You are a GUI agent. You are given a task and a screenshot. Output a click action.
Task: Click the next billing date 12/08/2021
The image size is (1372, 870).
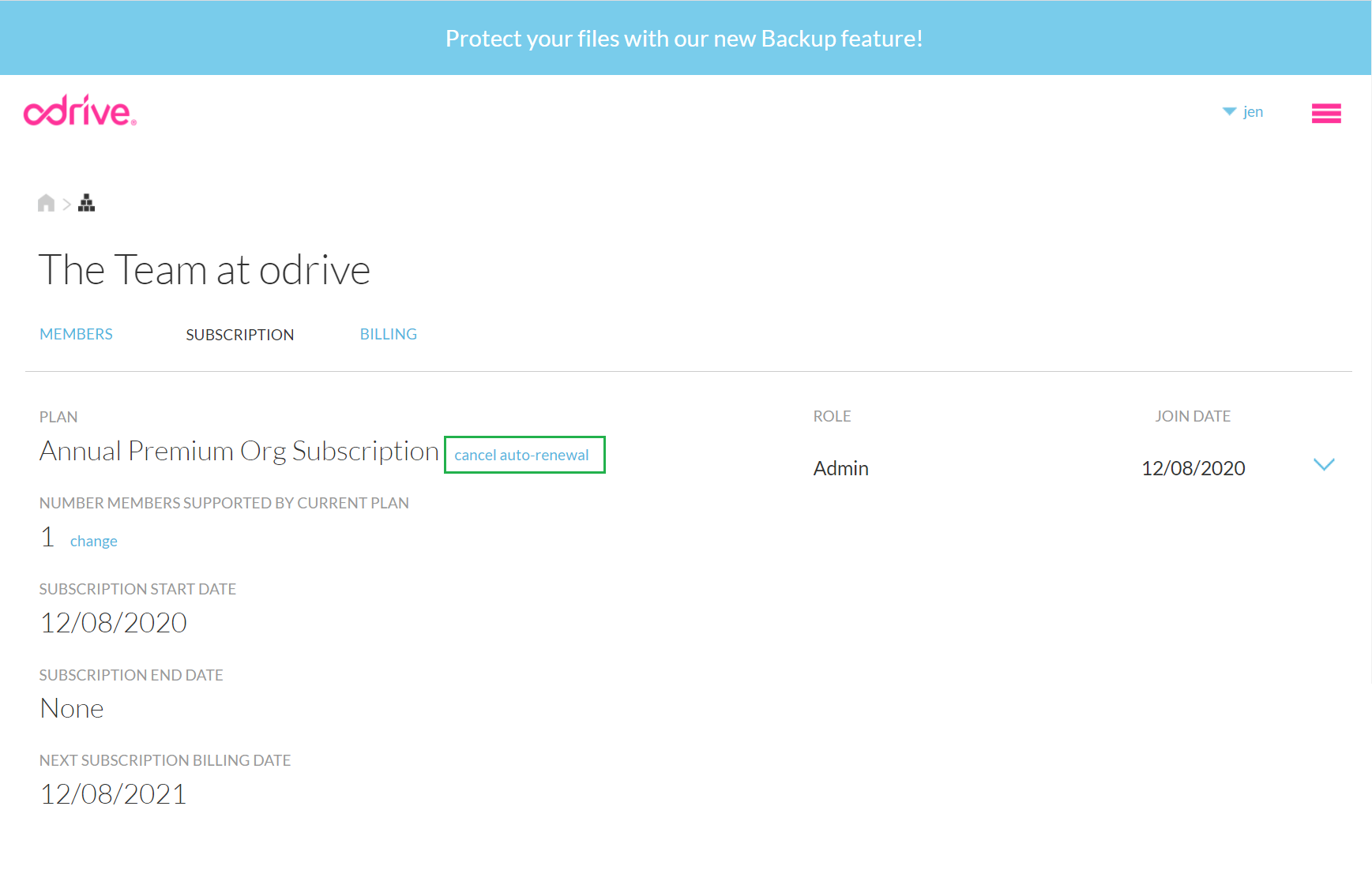pyautogui.click(x=113, y=794)
